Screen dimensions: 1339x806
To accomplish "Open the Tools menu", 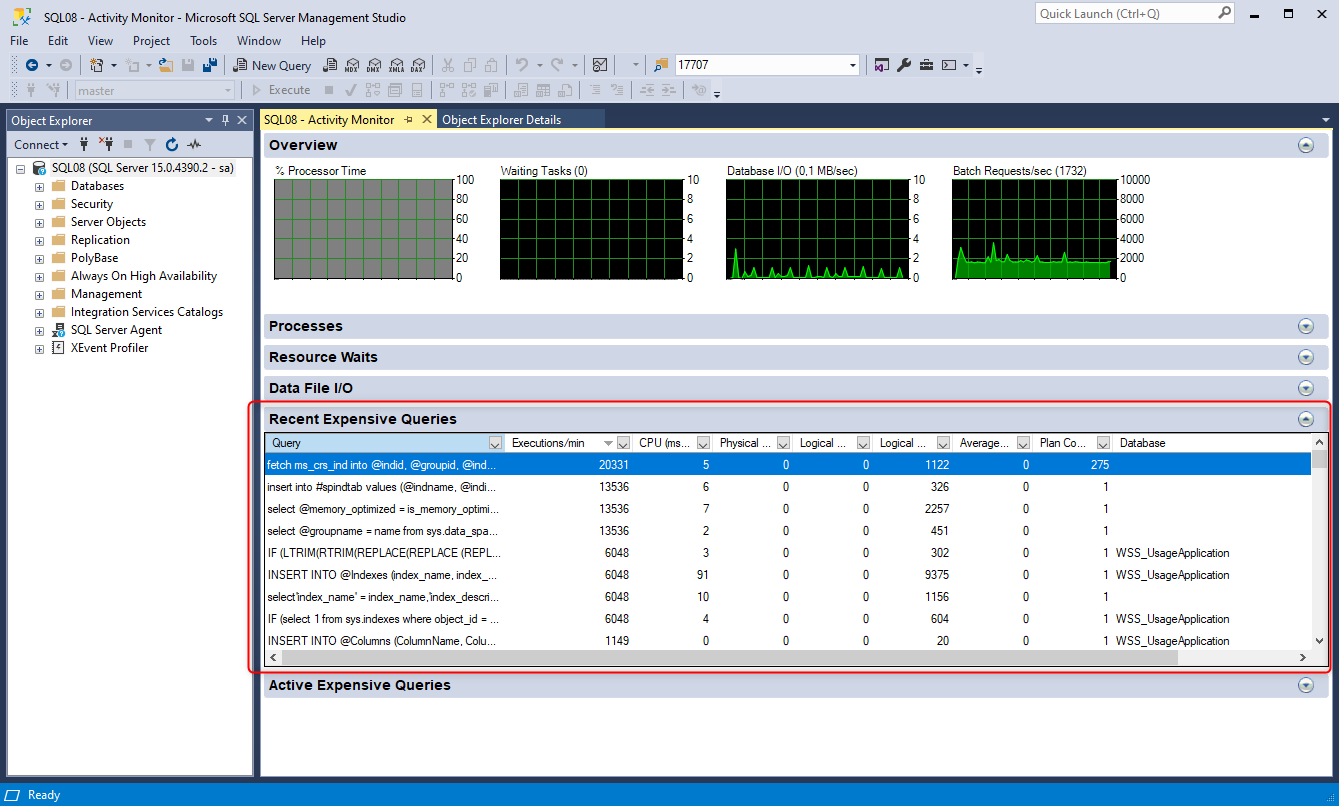I will (x=204, y=41).
